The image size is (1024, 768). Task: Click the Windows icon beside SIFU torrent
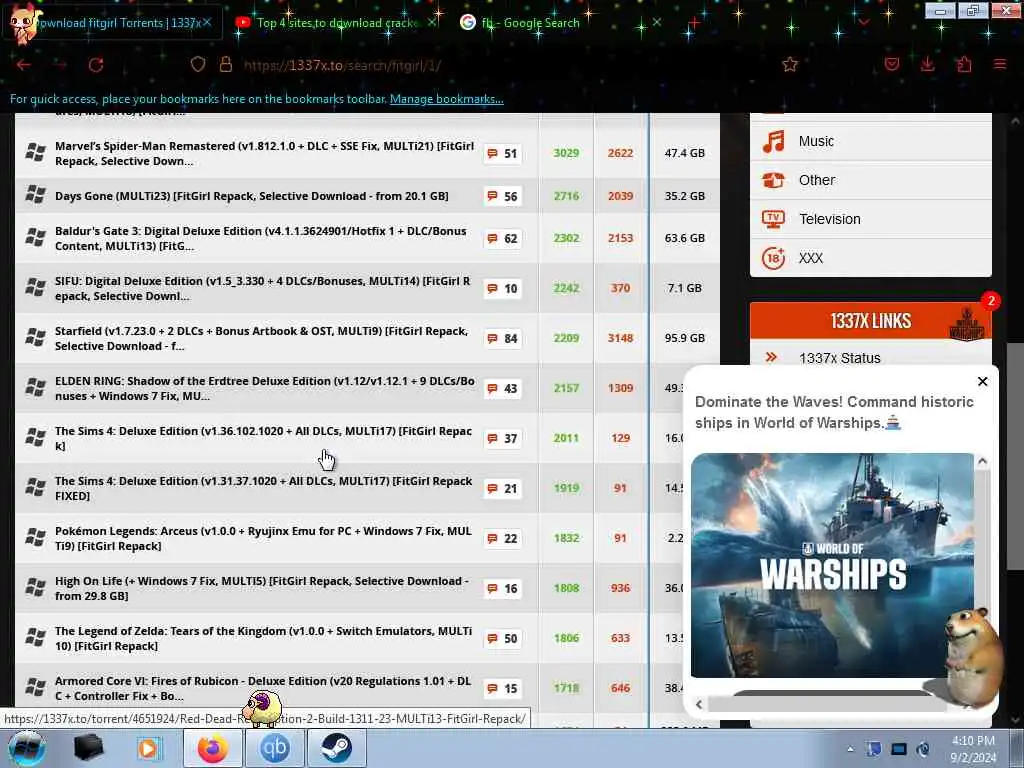pyautogui.click(x=36, y=287)
